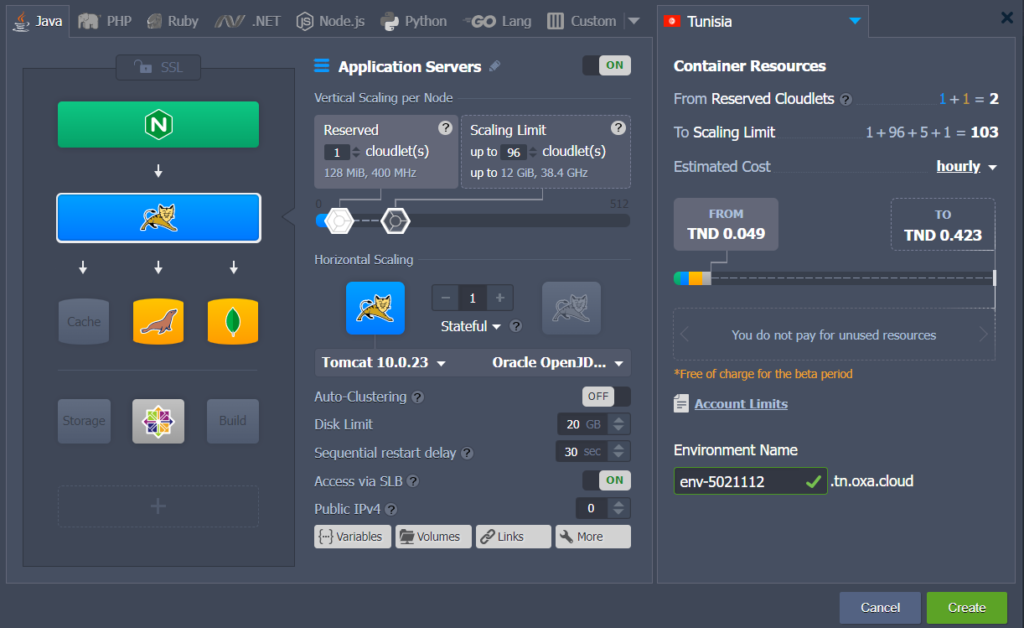
Task: Switch to the PHP tab
Action: [104, 21]
